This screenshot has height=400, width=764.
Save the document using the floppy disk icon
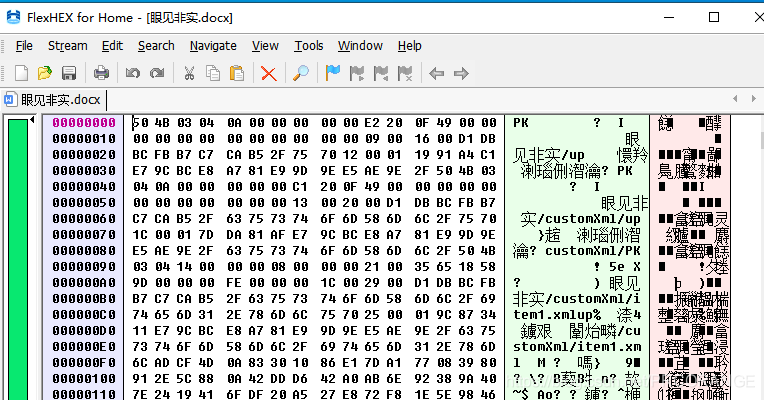tap(69, 73)
